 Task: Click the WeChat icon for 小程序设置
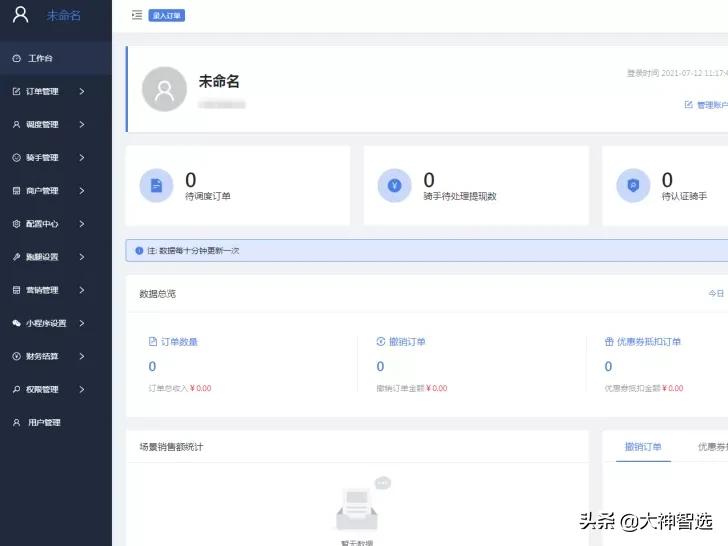(16, 323)
